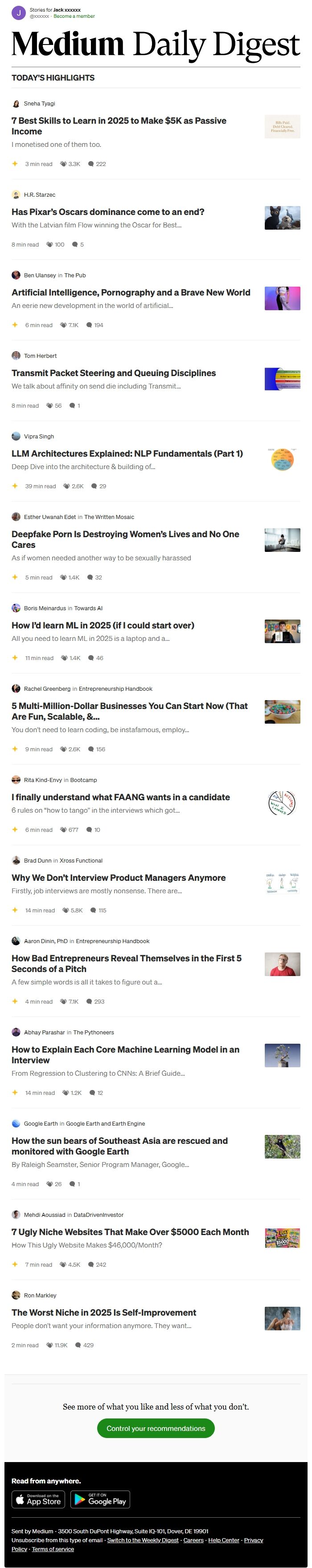The image size is (312, 1568).
Task: Open The Pub publication link
Action: 75,275
